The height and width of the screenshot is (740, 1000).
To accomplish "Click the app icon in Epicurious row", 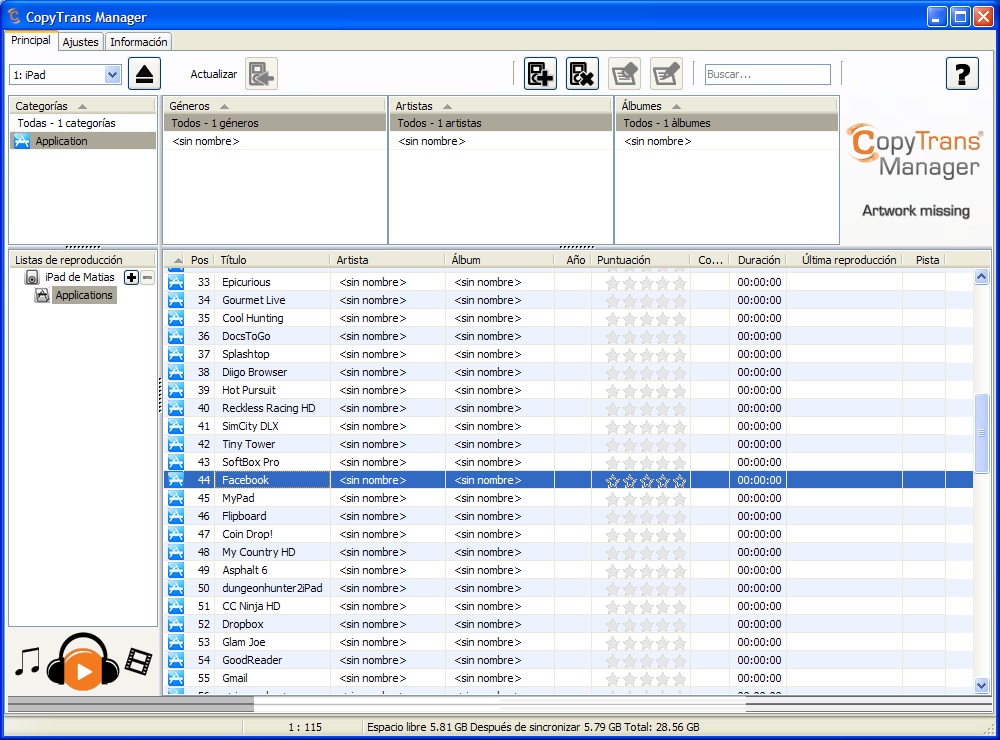I will coord(175,282).
